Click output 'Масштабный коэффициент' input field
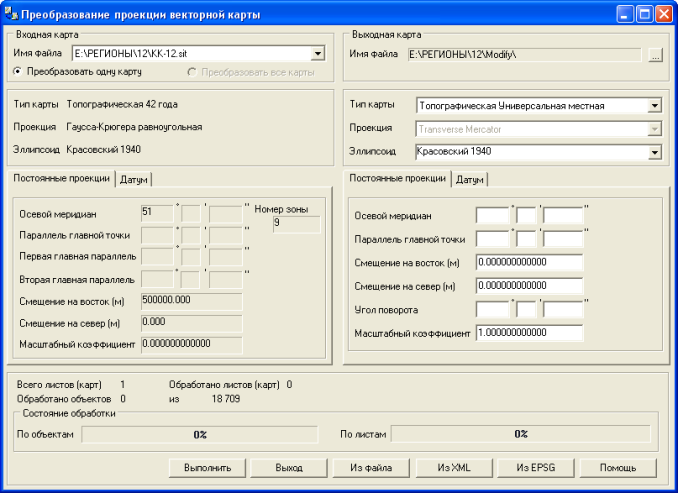The height and width of the screenshot is (493, 678). (x=528, y=333)
